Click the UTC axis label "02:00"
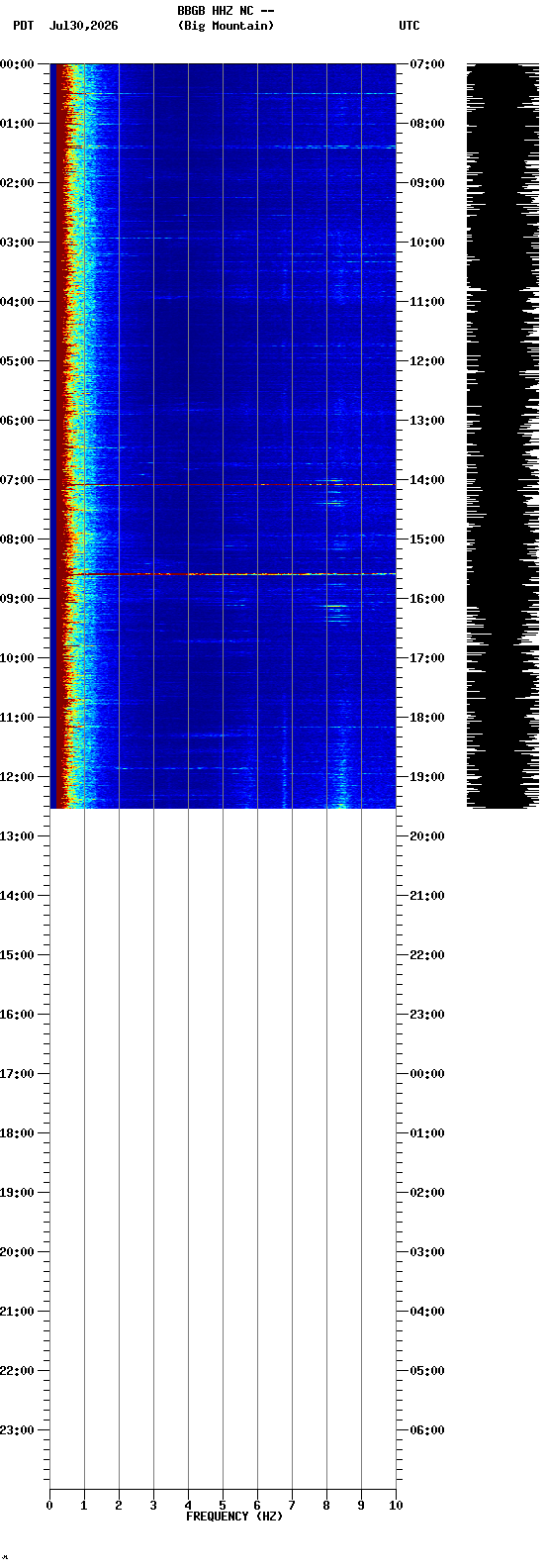Screen dimensions: 546x1568 426,1193
